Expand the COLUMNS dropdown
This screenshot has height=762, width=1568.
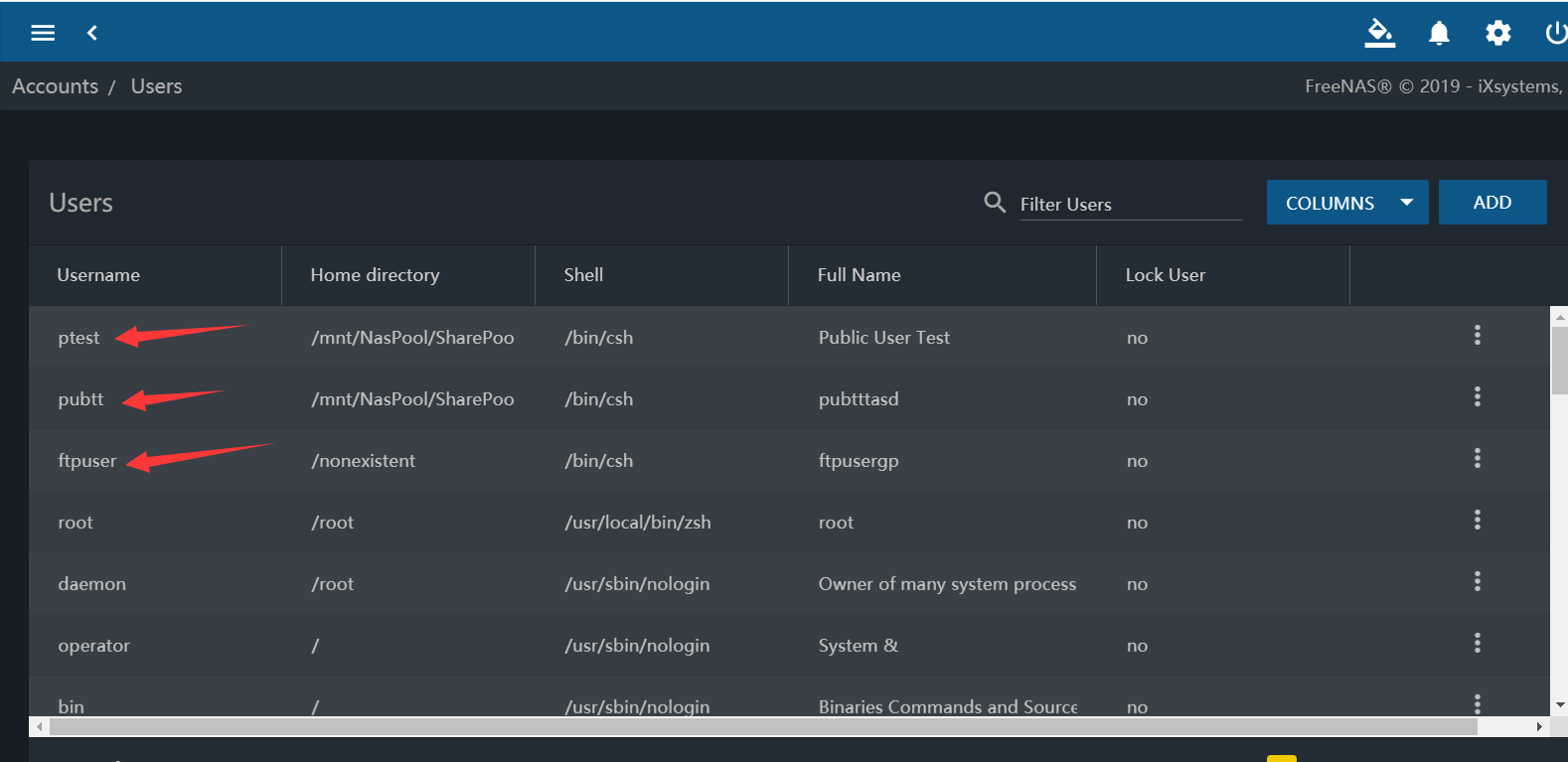point(1346,203)
